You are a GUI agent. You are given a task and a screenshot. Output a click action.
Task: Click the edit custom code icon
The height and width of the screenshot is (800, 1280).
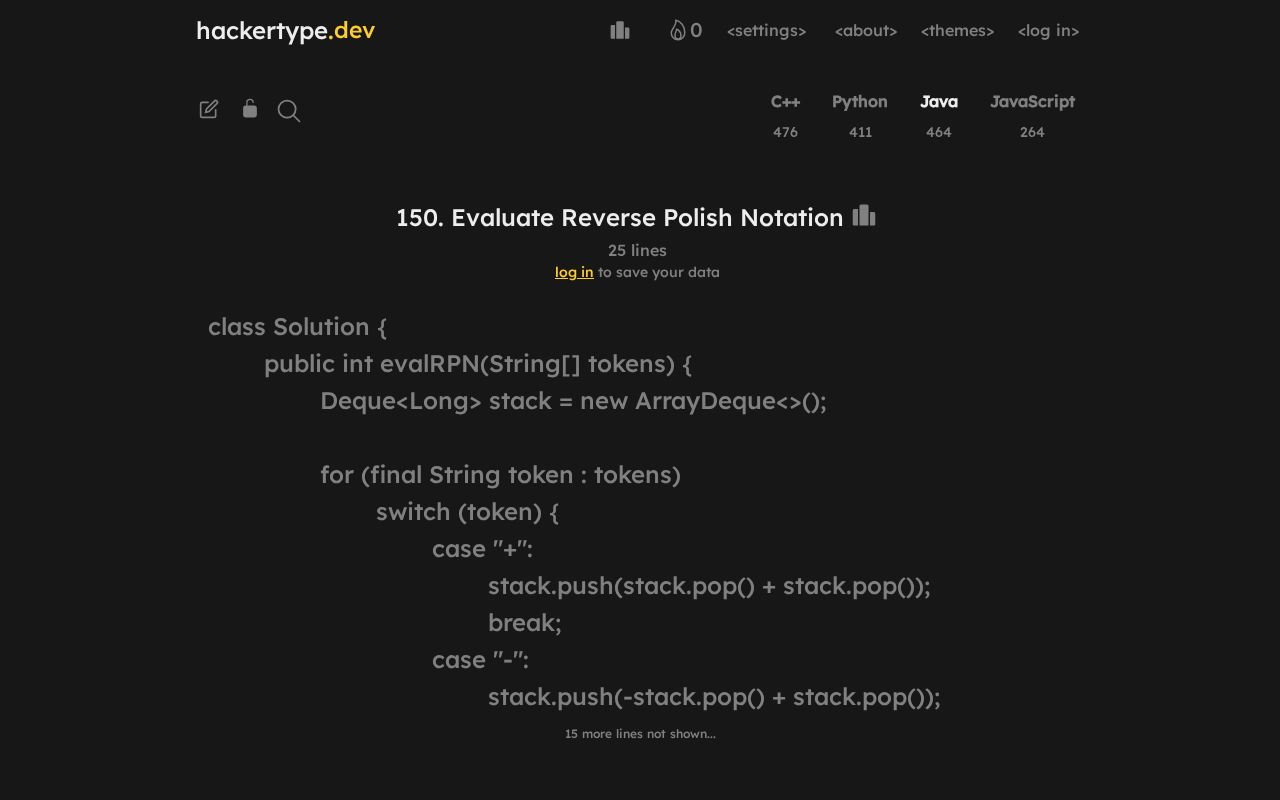click(x=209, y=110)
